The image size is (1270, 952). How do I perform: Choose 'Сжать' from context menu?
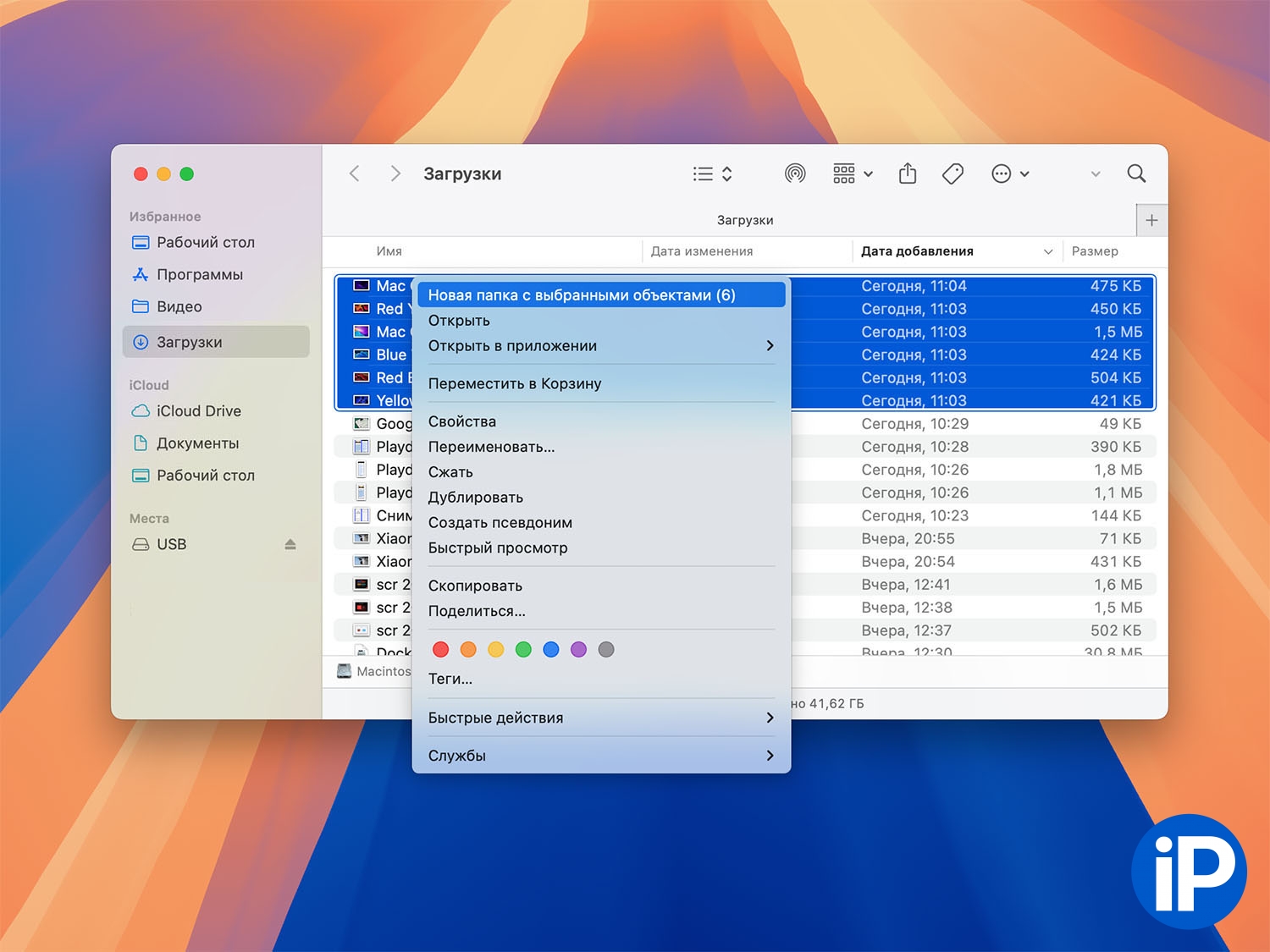450,472
